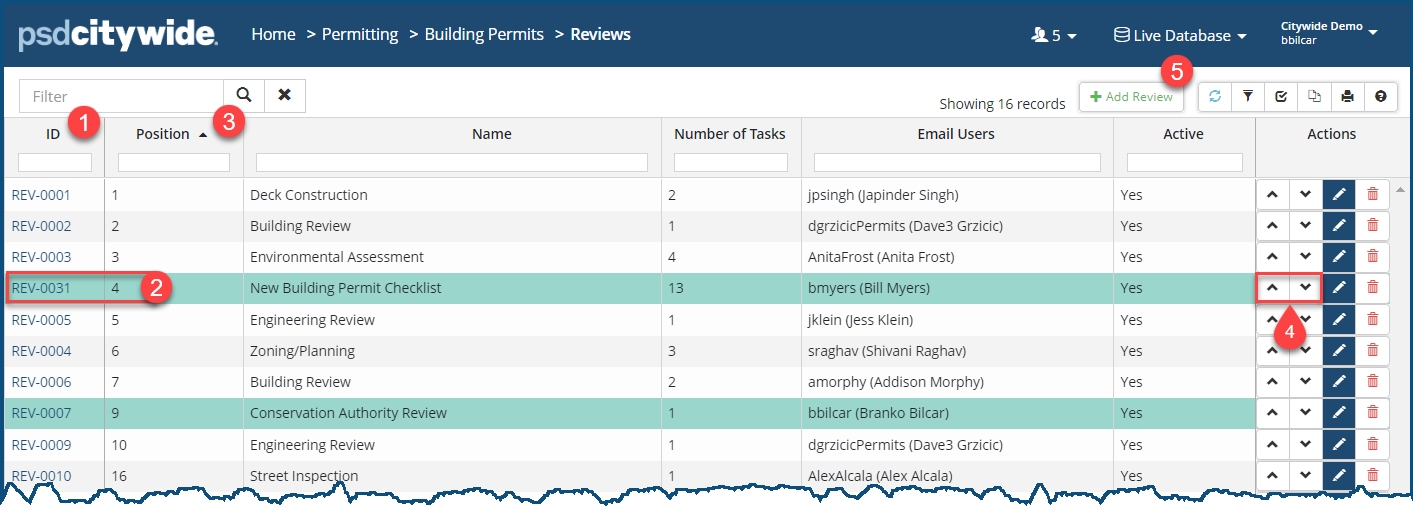Image resolution: width=1413 pixels, height=514 pixels.
Task: Go to Building Permits breadcrumb
Action: click(484, 34)
